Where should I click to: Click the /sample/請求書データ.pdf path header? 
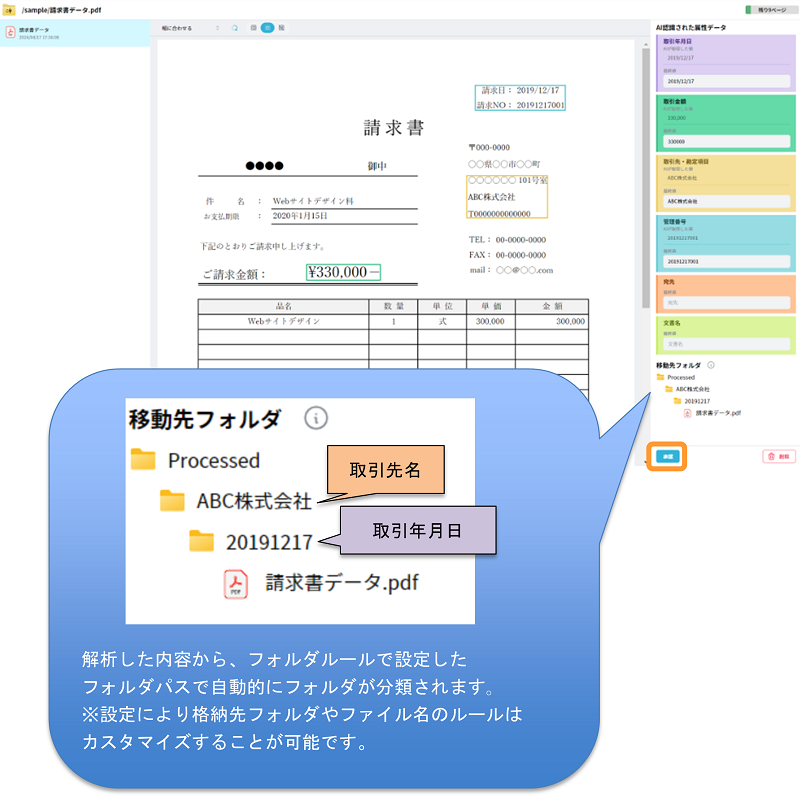tap(62, 7)
